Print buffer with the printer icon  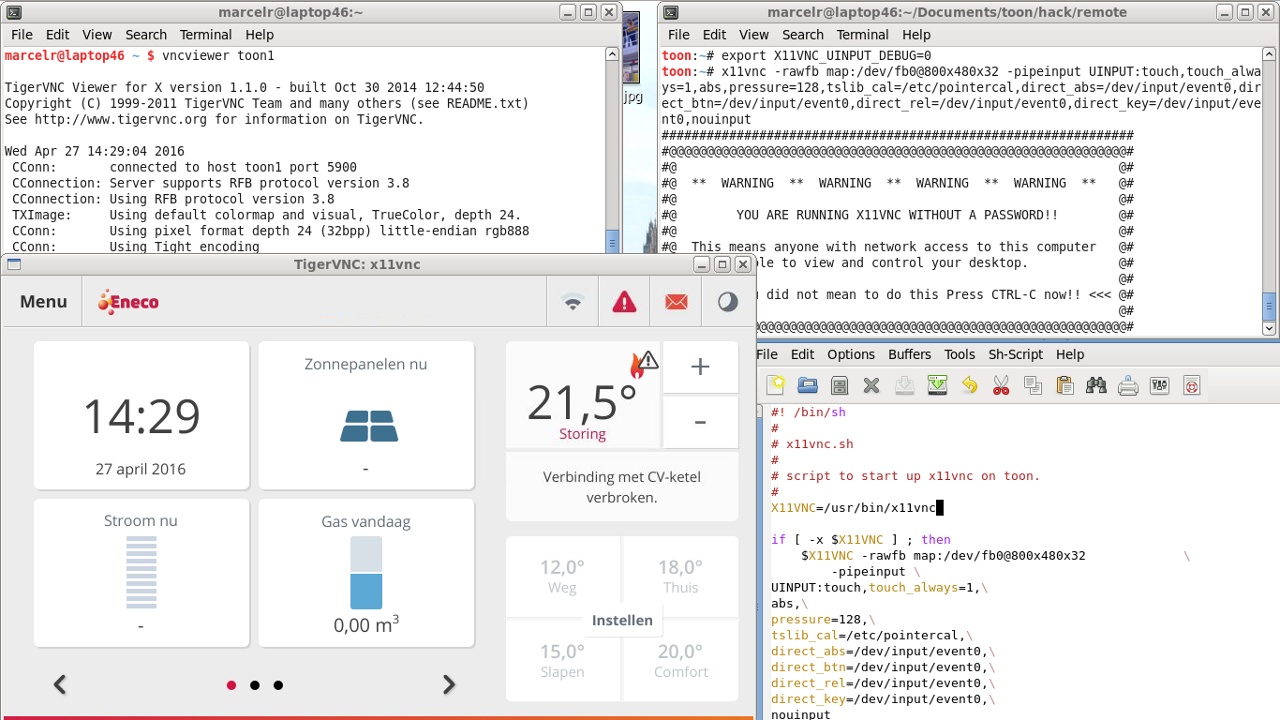1128,386
